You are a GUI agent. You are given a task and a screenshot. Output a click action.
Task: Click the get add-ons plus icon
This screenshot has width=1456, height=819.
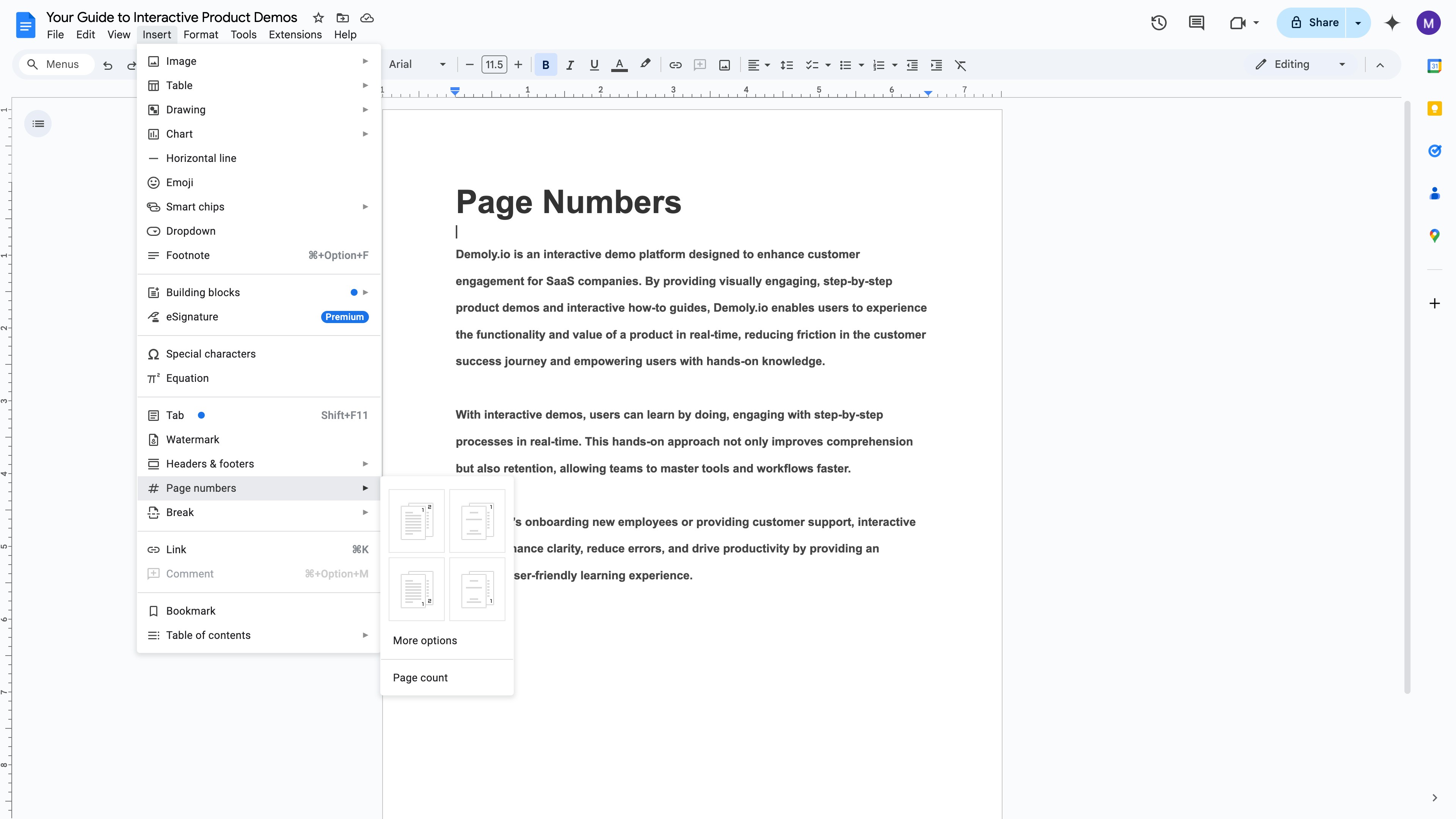[x=1434, y=303]
